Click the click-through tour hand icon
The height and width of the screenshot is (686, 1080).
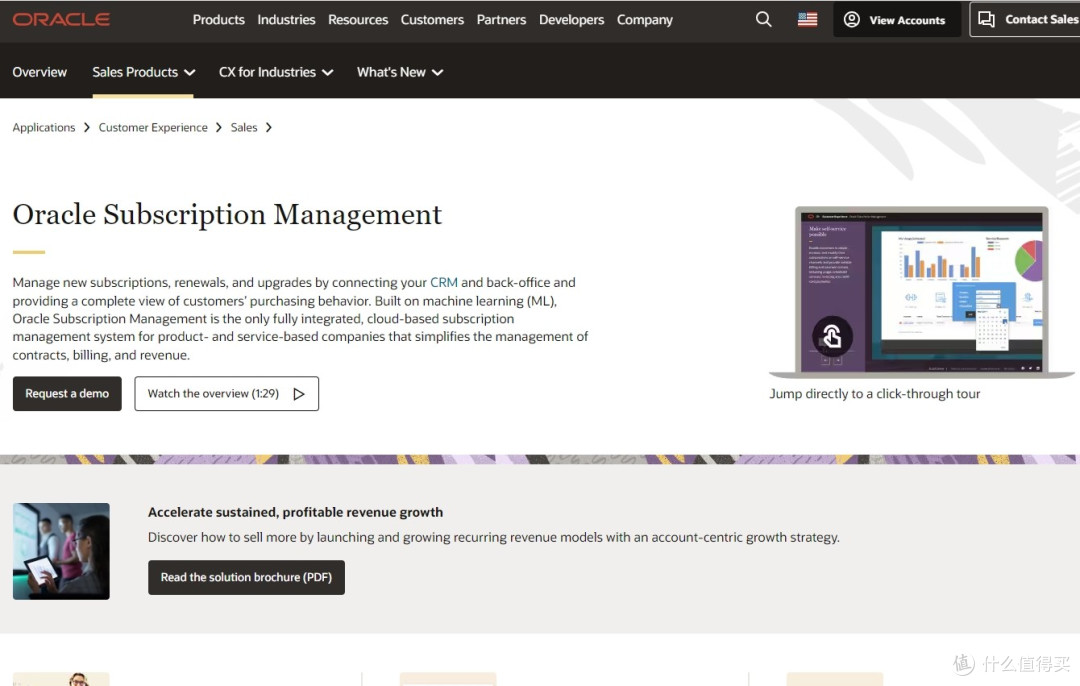pyautogui.click(x=832, y=336)
